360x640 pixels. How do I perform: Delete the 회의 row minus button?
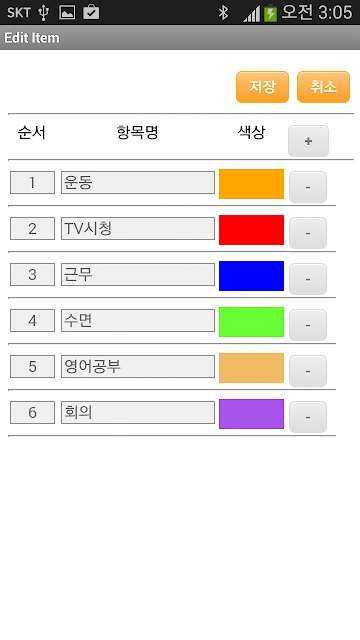point(308,417)
